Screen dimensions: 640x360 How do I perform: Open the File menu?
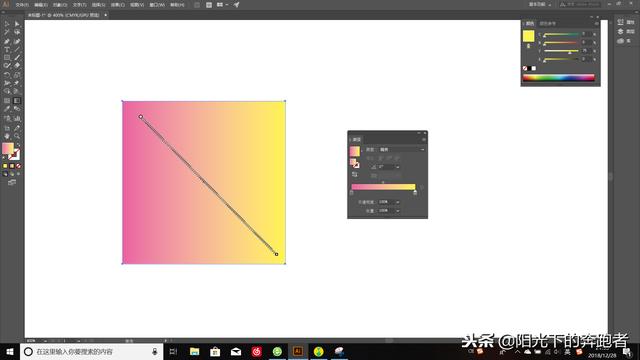click(22, 5)
